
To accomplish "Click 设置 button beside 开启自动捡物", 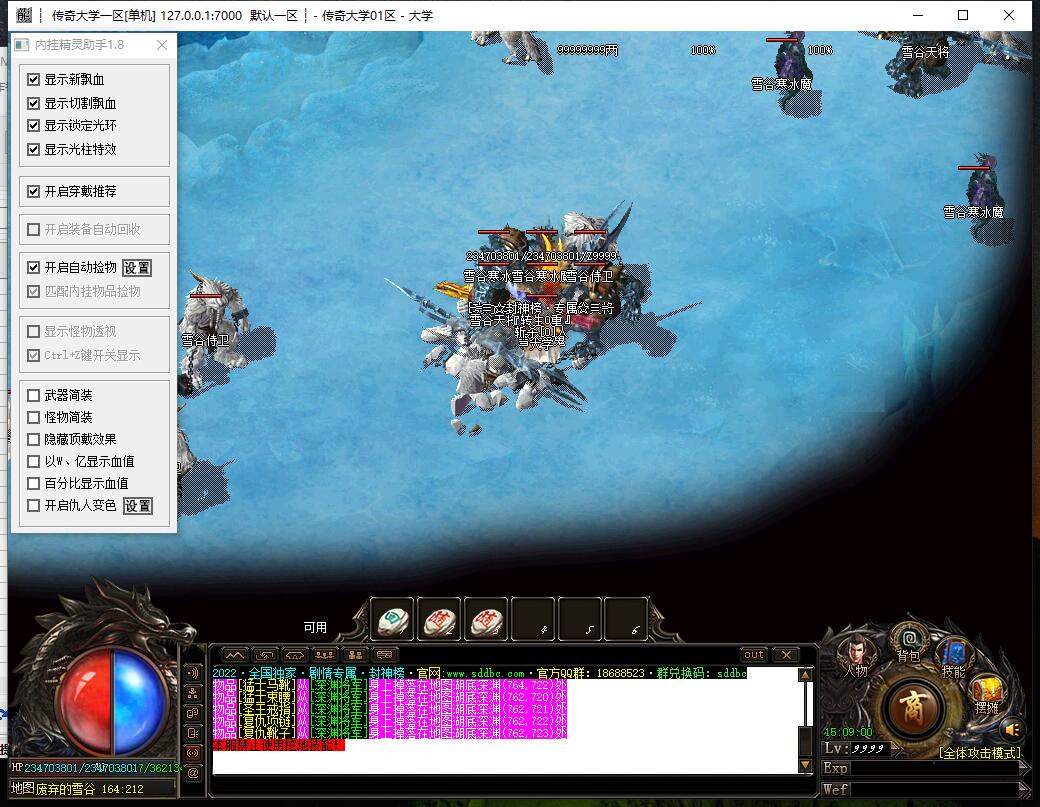I will click(137, 268).
